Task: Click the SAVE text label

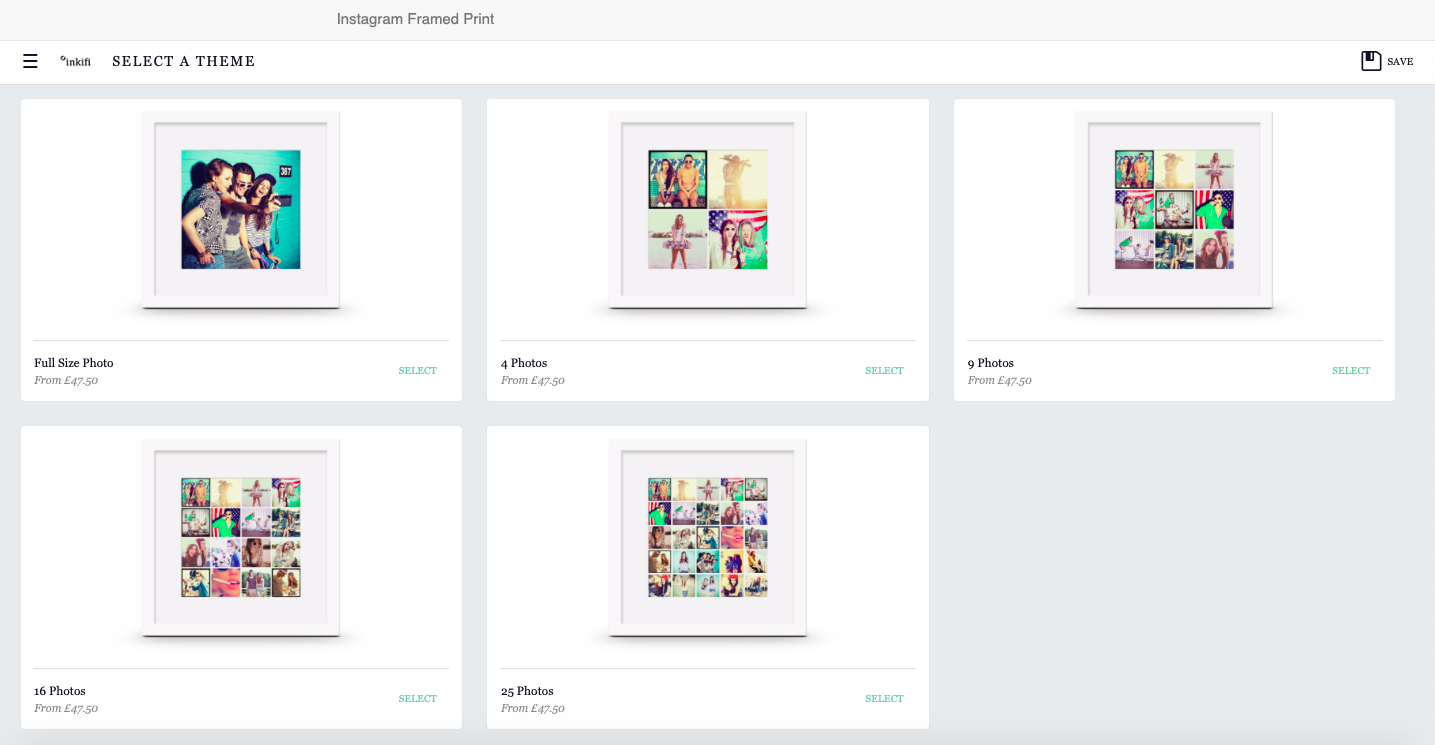Action: pyautogui.click(x=1400, y=62)
